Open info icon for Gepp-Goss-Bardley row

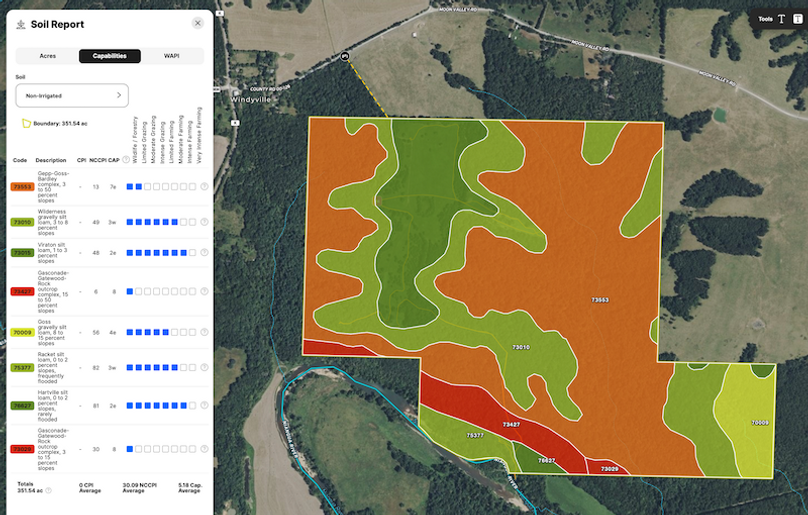click(x=205, y=186)
